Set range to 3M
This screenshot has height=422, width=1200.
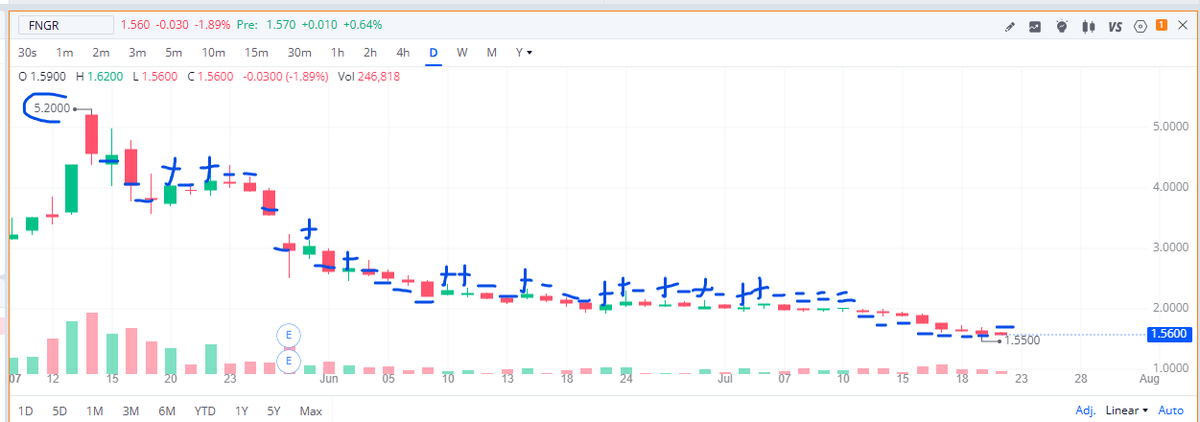pos(130,411)
